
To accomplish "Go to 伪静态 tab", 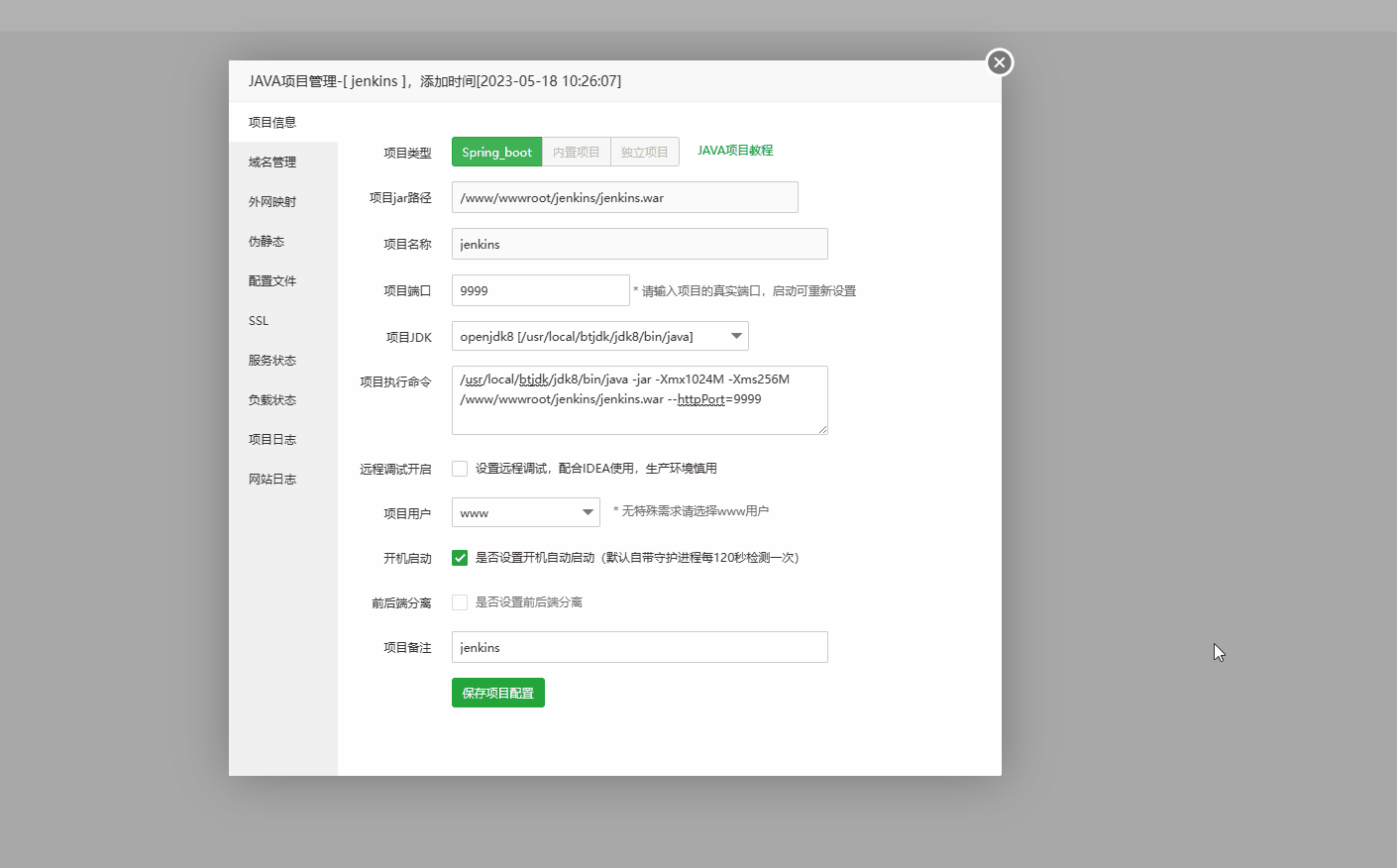I will 283,241.
